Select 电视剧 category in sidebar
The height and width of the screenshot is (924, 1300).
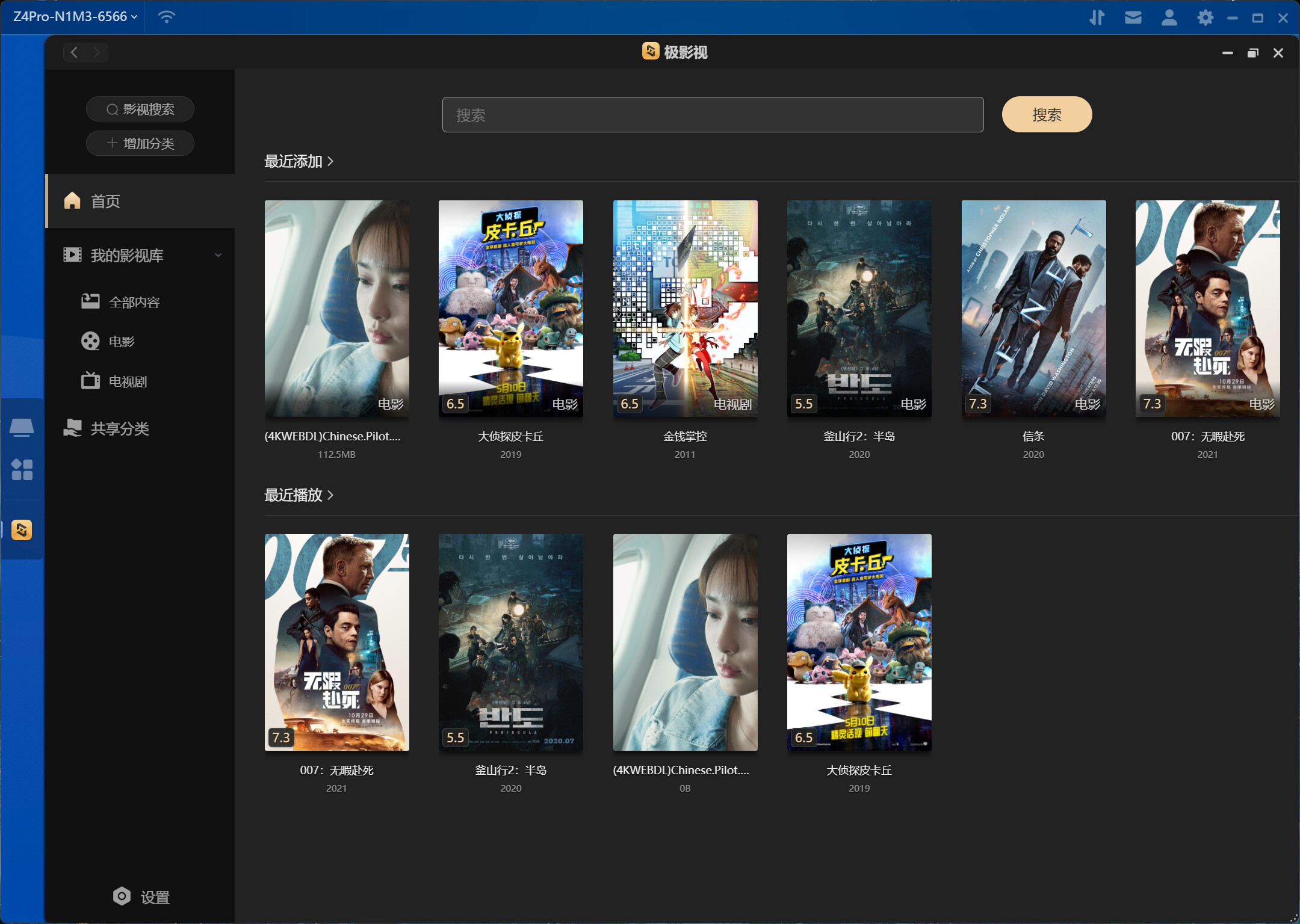[x=127, y=381]
